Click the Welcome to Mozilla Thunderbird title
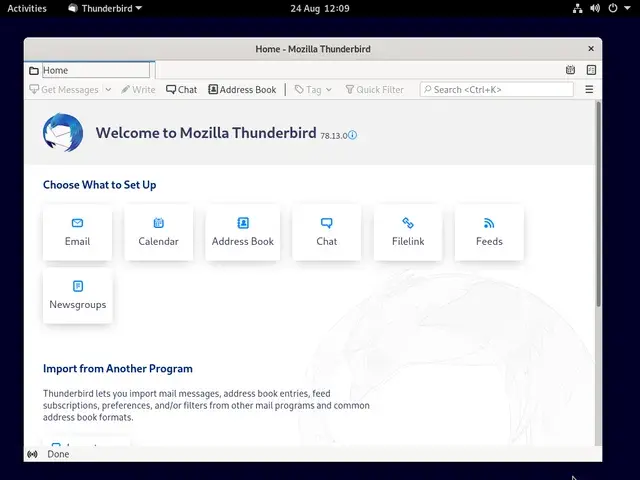The width and height of the screenshot is (640, 480). coord(206,133)
